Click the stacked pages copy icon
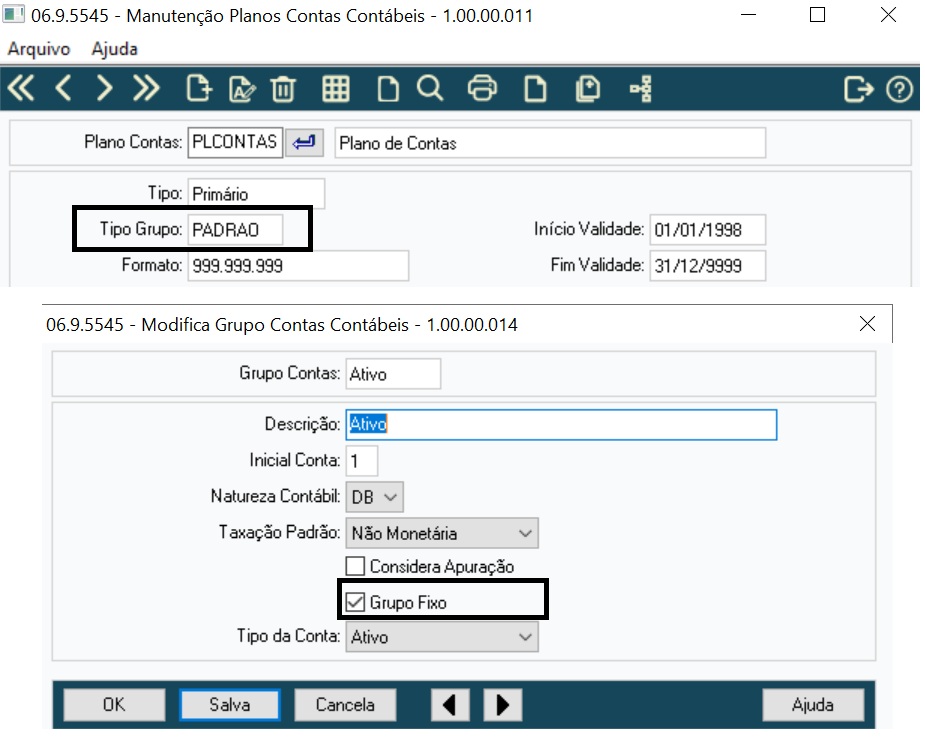Image resolution: width=925 pixels, height=738 pixels. coord(588,89)
